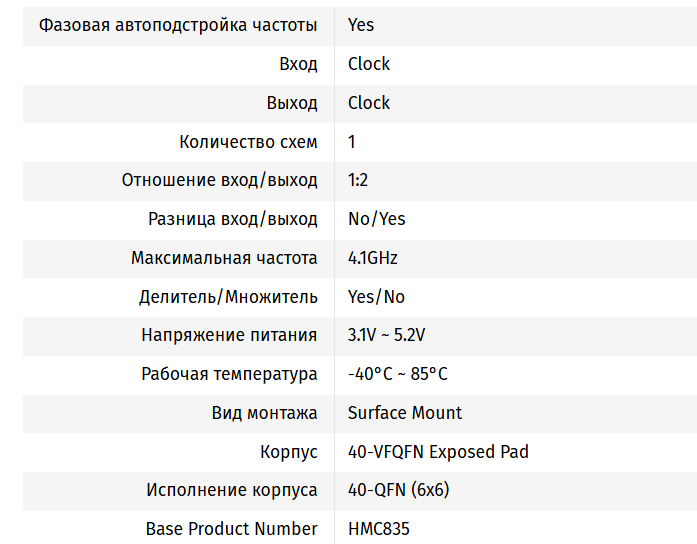The image size is (697, 544).
Task: Select the 'No/Yes' value
Action: [376, 219]
